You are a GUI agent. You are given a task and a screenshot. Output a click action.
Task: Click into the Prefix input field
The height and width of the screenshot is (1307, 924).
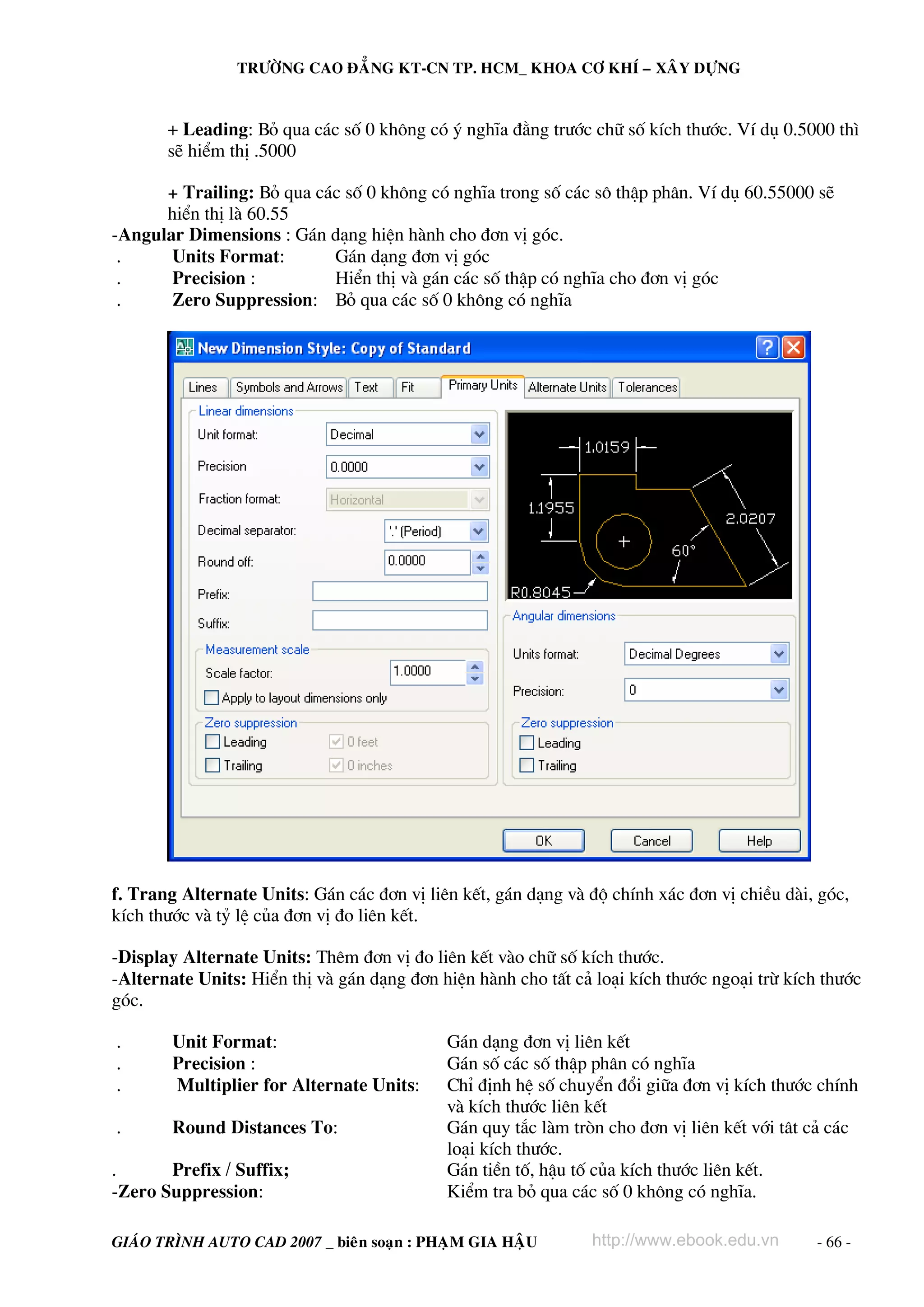coord(400,591)
